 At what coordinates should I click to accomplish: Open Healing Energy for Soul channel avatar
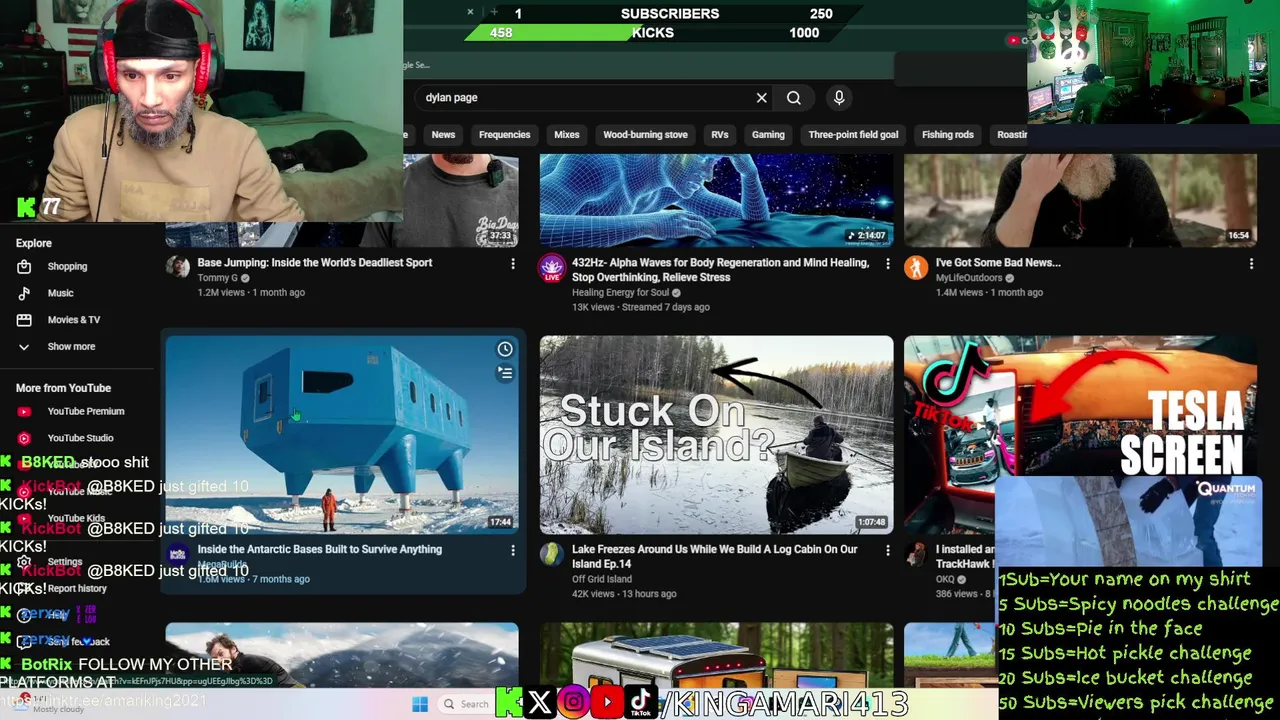pyautogui.click(x=552, y=267)
